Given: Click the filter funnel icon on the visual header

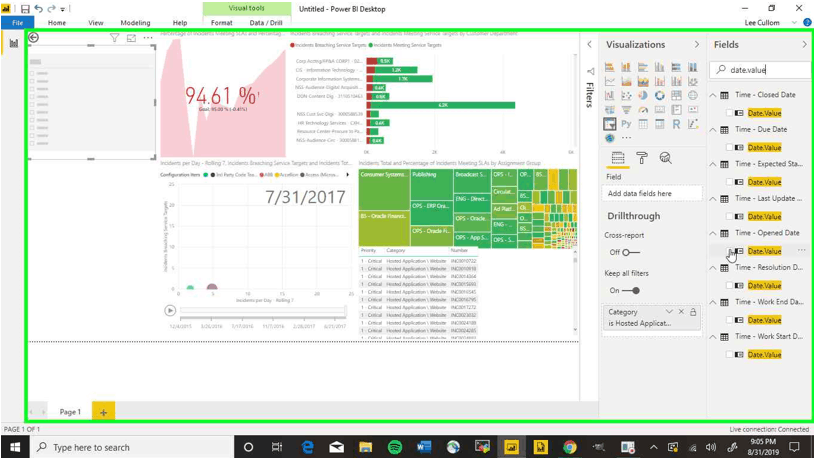Looking at the screenshot, I should (x=115, y=38).
